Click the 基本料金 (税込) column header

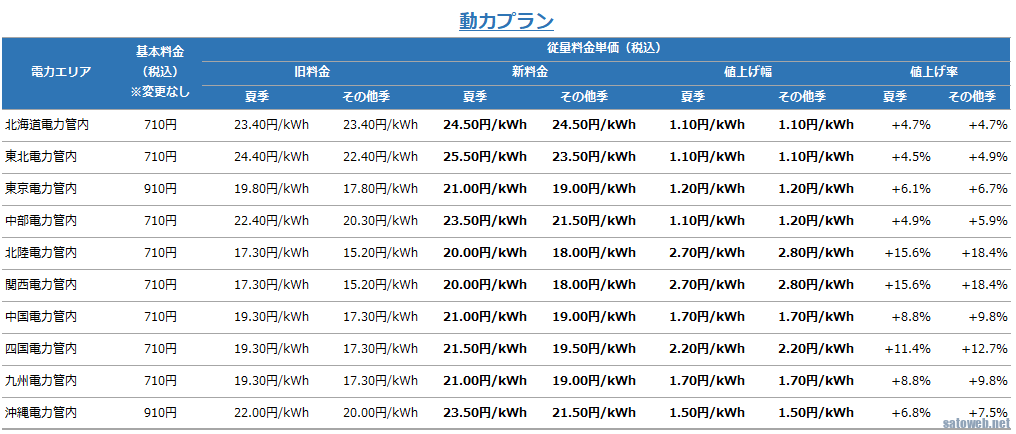click(x=160, y=71)
